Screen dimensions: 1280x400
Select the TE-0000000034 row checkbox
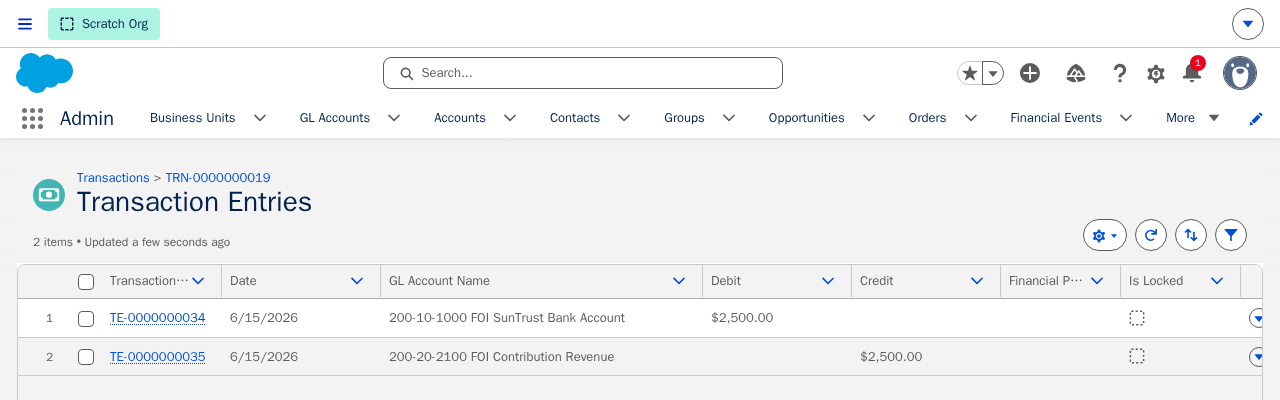pos(86,319)
